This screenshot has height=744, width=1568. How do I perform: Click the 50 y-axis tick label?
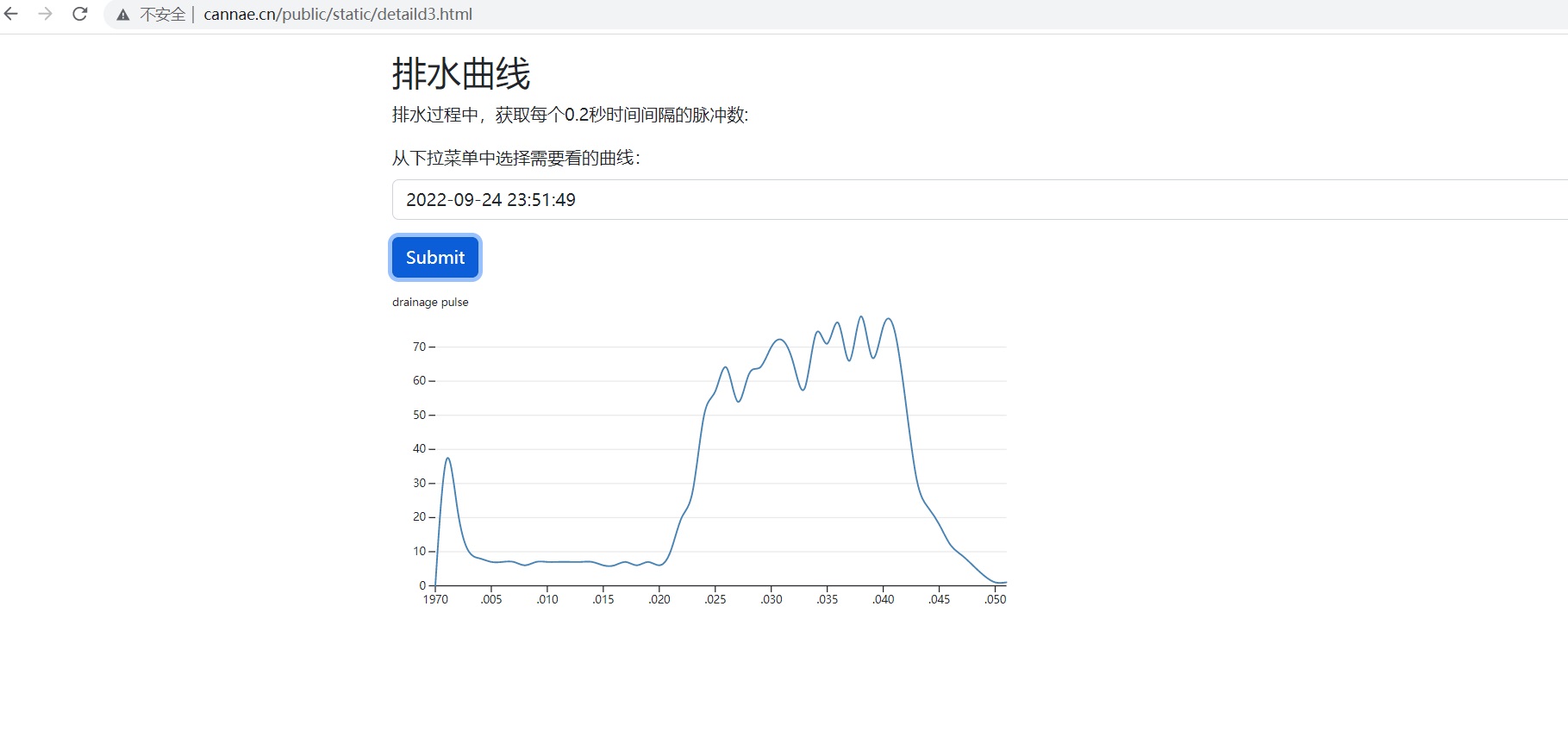pos(420,415)
